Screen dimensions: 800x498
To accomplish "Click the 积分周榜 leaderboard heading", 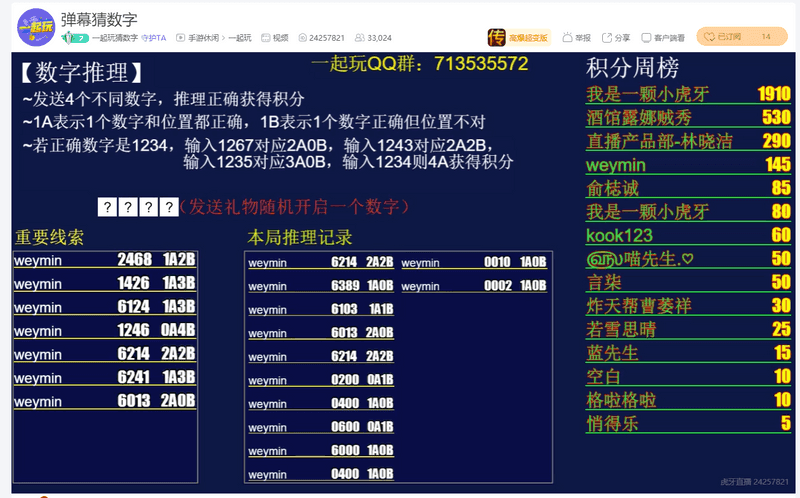I will click(631, 68).
